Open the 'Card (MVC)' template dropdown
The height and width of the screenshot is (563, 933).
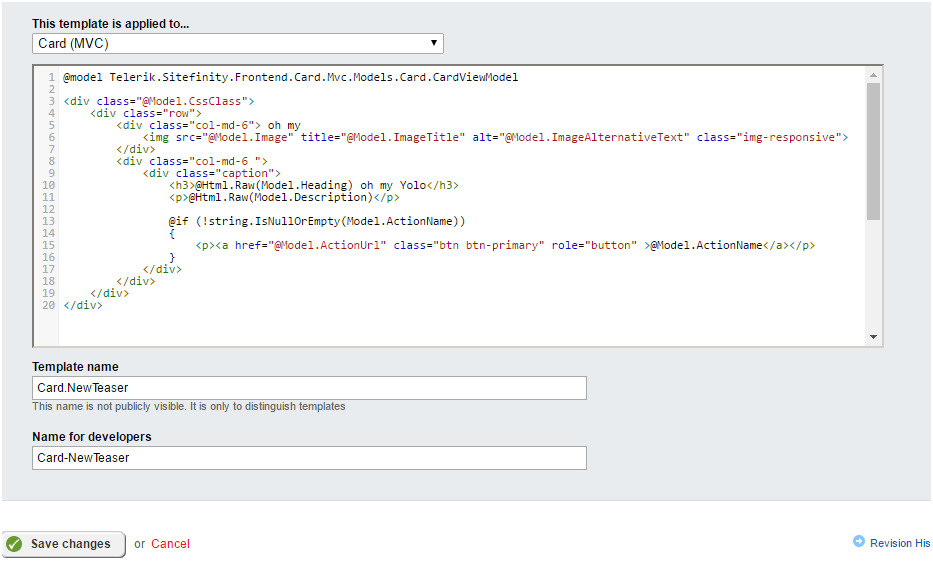click(237, 43)
